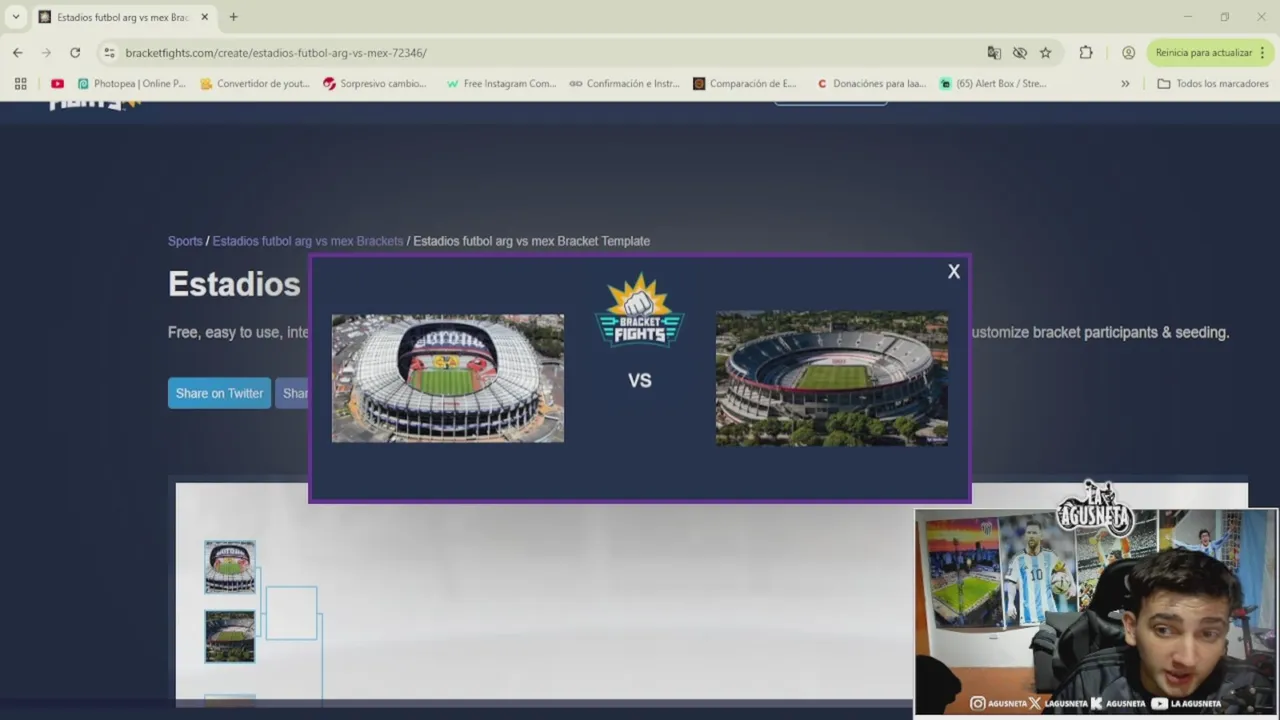Screen dimensions: 1280x720
Task: Open the apps grid in bookmarks bar
Action: [x=20, y=84]
